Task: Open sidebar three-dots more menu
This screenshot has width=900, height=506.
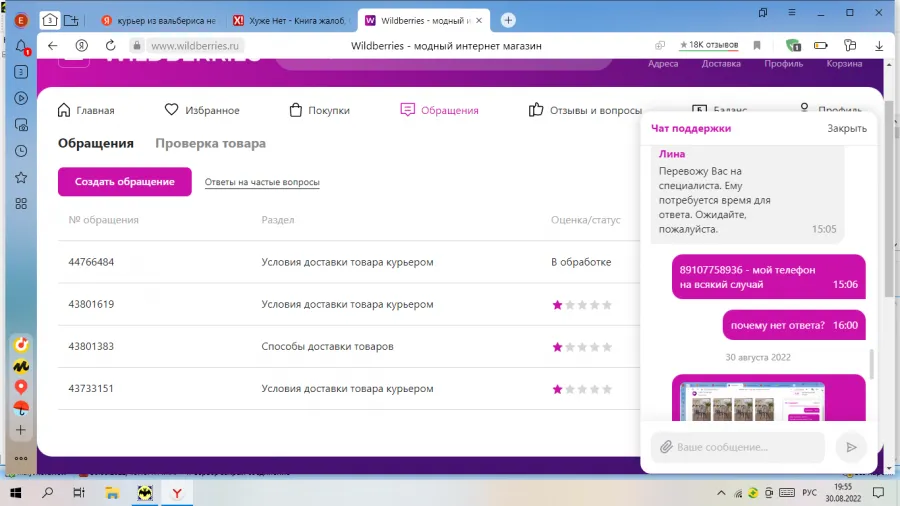Action: coord(21,458)
